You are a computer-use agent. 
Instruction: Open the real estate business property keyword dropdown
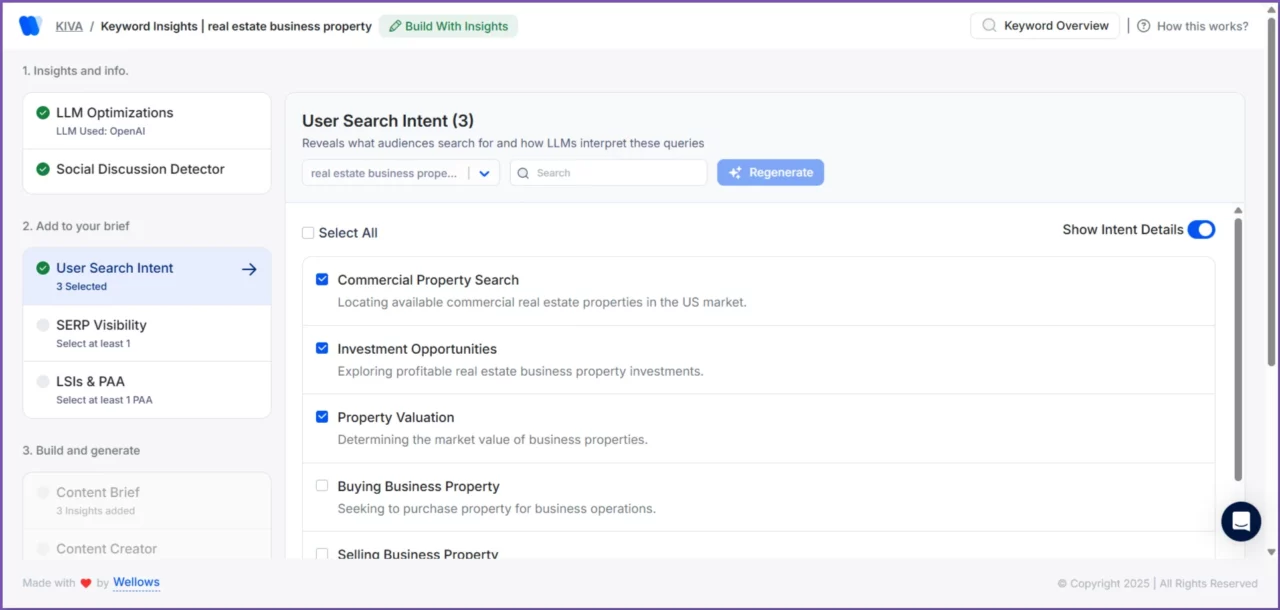tap(484, 173)
